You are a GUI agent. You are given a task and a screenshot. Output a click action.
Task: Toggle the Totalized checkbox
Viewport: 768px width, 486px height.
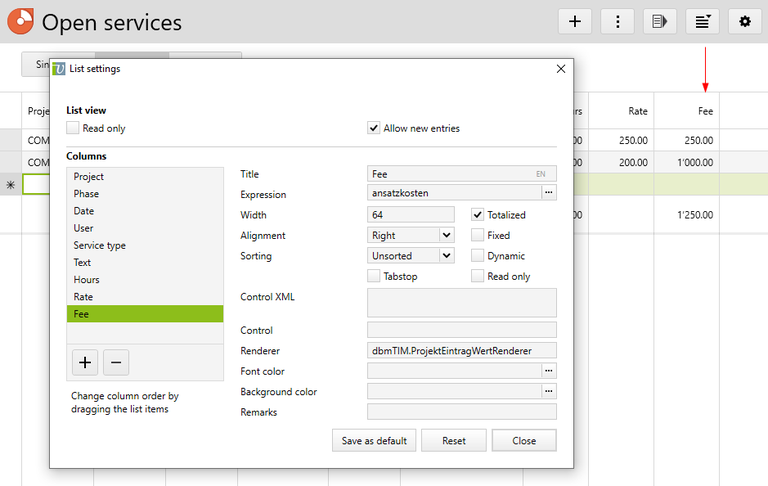(x=478, y=215)
